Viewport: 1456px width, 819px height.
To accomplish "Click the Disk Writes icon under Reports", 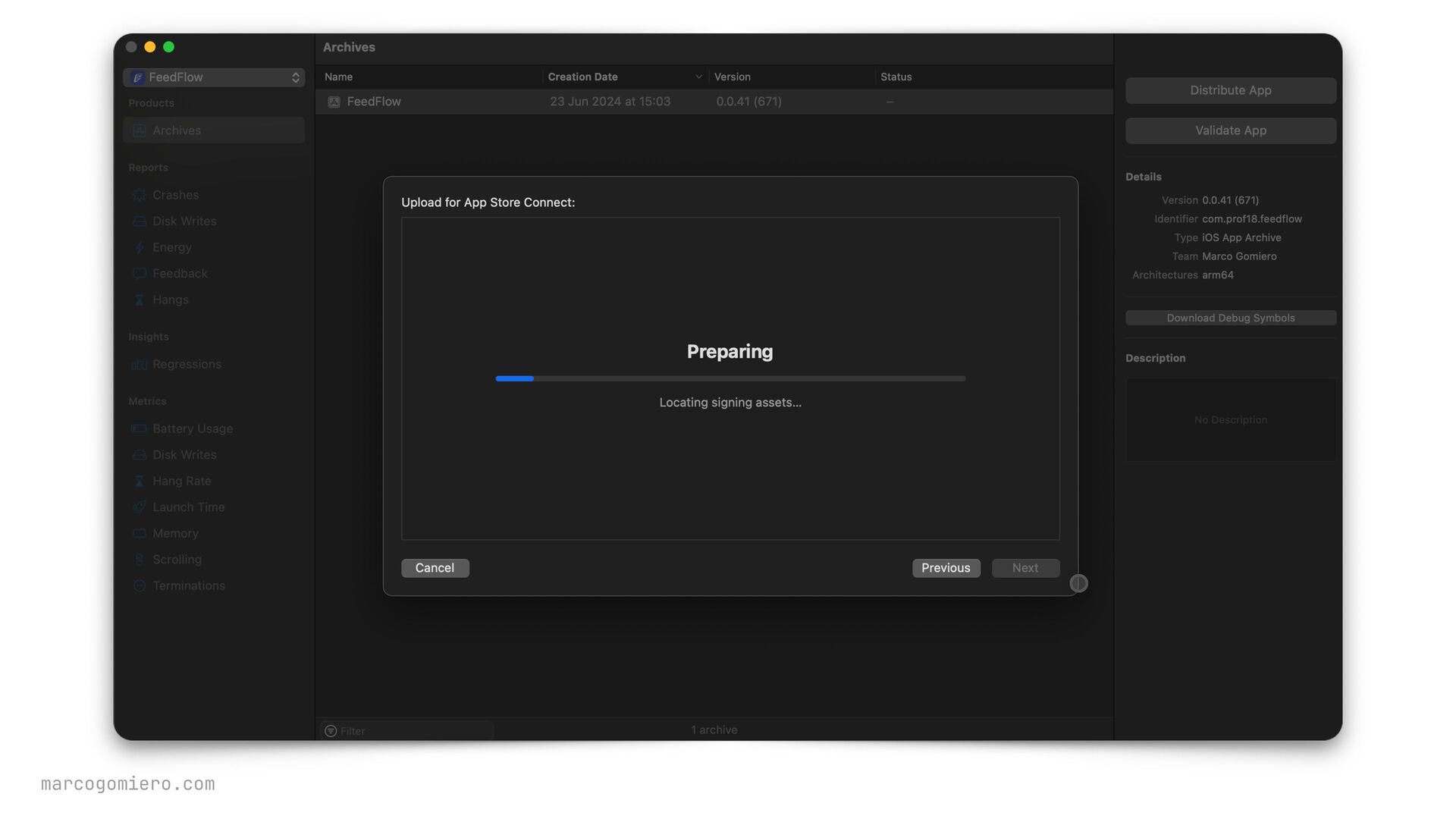I will click(x=140, y=221).
